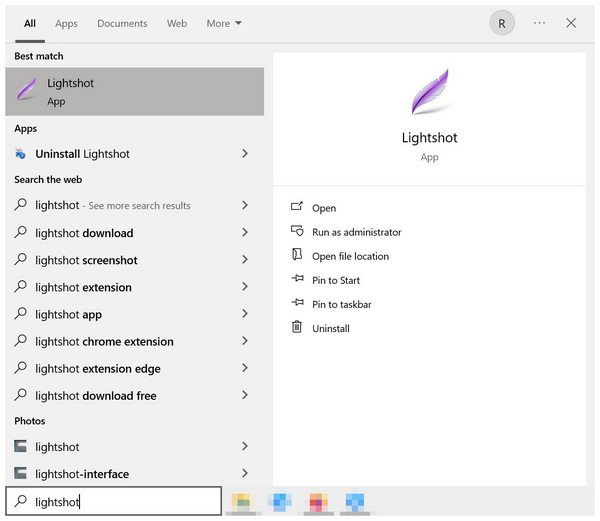This screenshot has height=521, width=600.
Task: Open the Lightshot best match result
Action: (134, 91)
